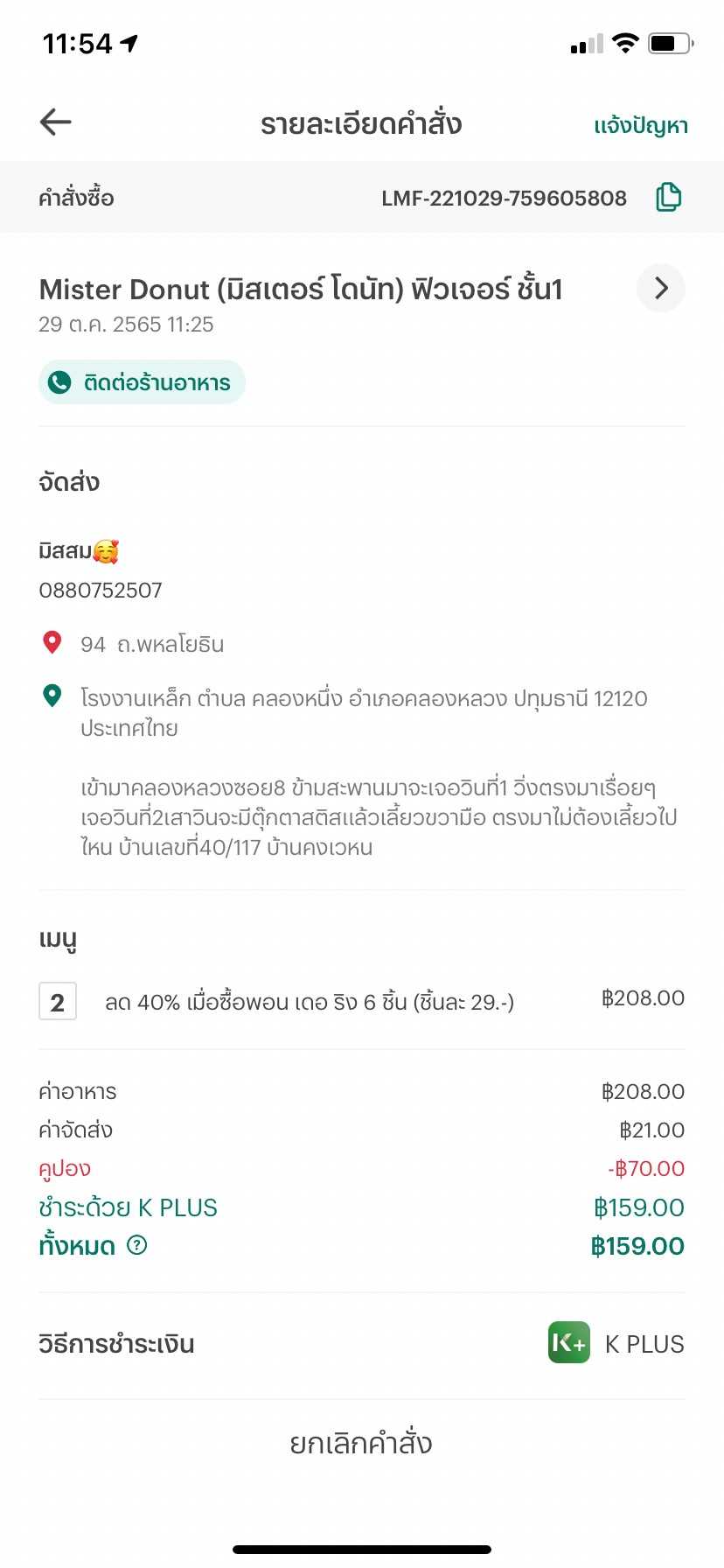This screenshot has width=724, height=1568.
Task: Tap the question mark beside total
Action: (137, 1244)
